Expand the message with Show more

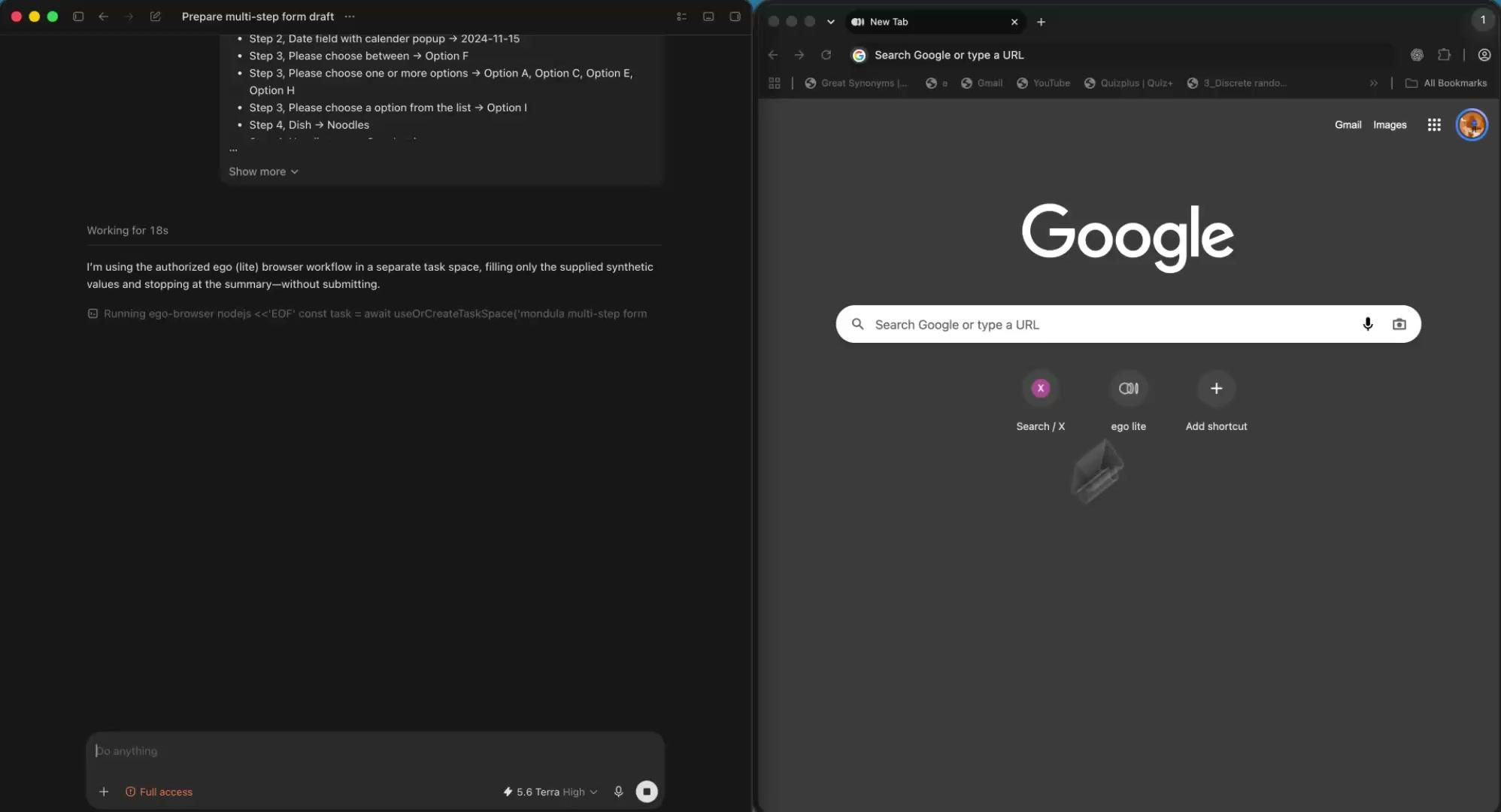point(263,171)
